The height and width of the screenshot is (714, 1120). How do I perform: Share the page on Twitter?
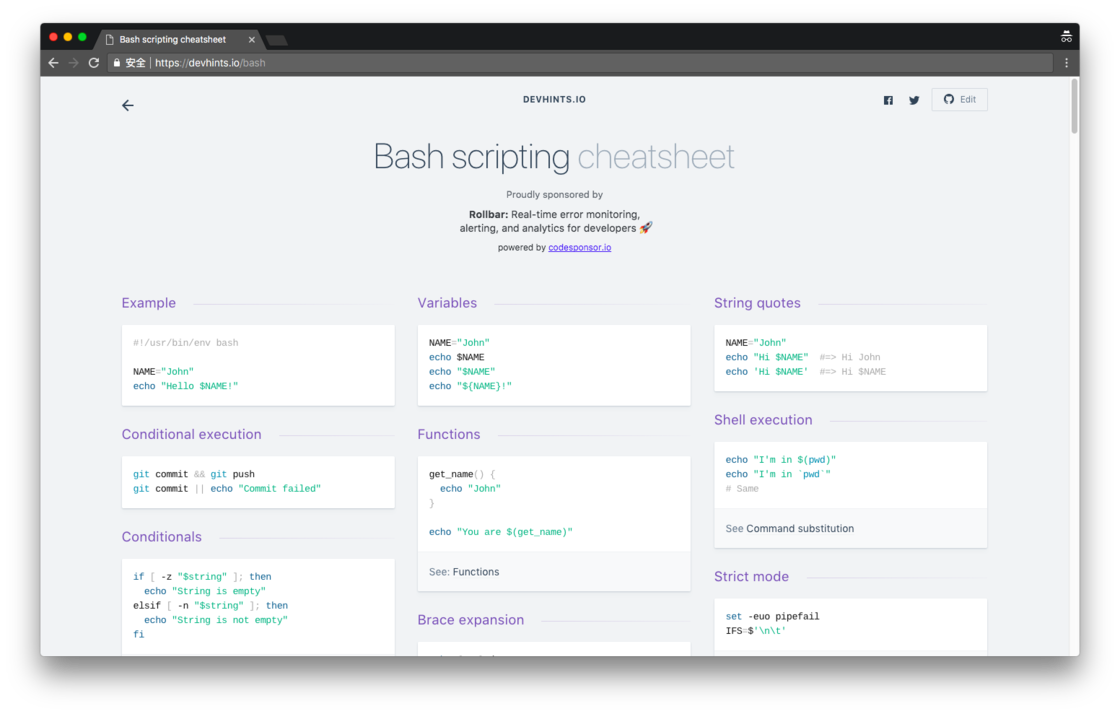point(914,100)
